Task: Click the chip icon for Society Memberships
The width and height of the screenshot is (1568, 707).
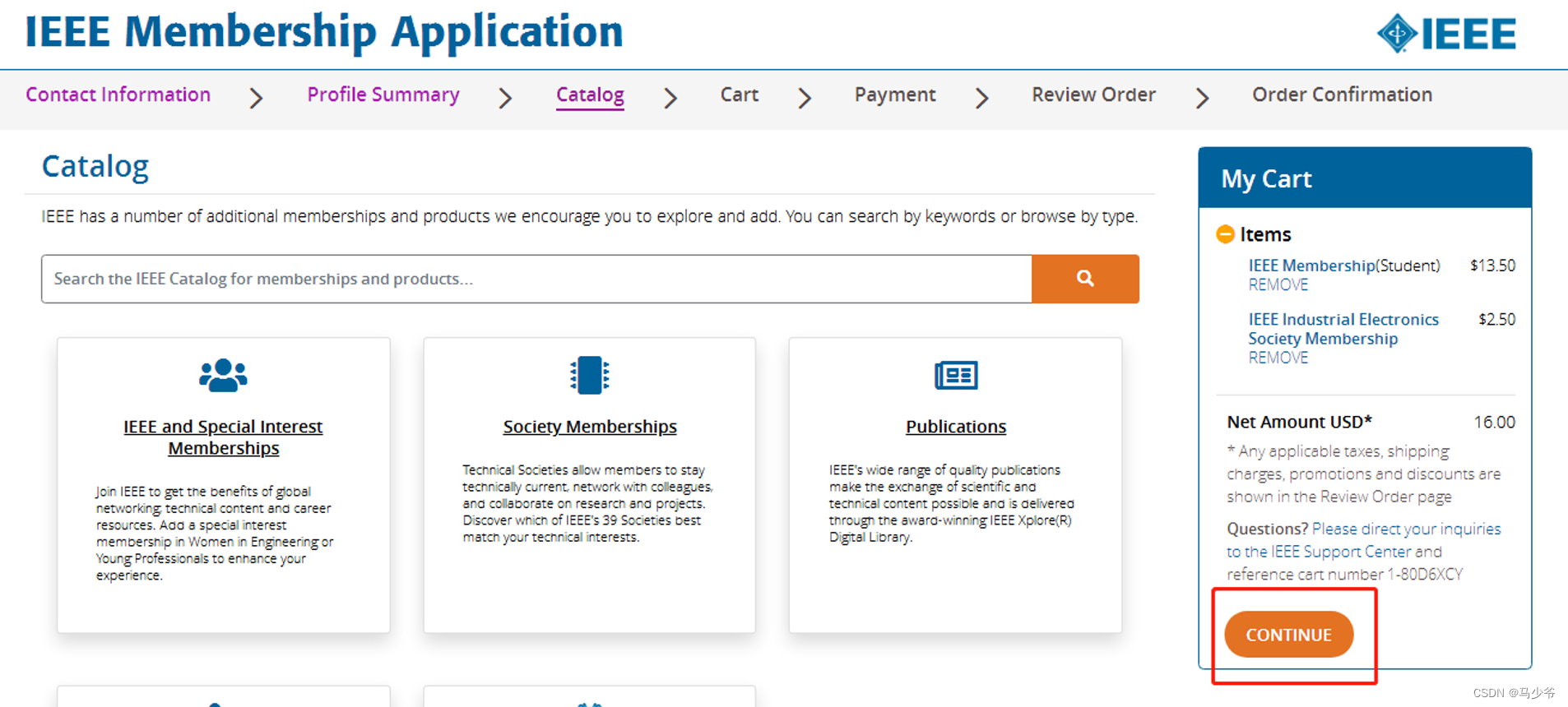Action: (589, 376)
